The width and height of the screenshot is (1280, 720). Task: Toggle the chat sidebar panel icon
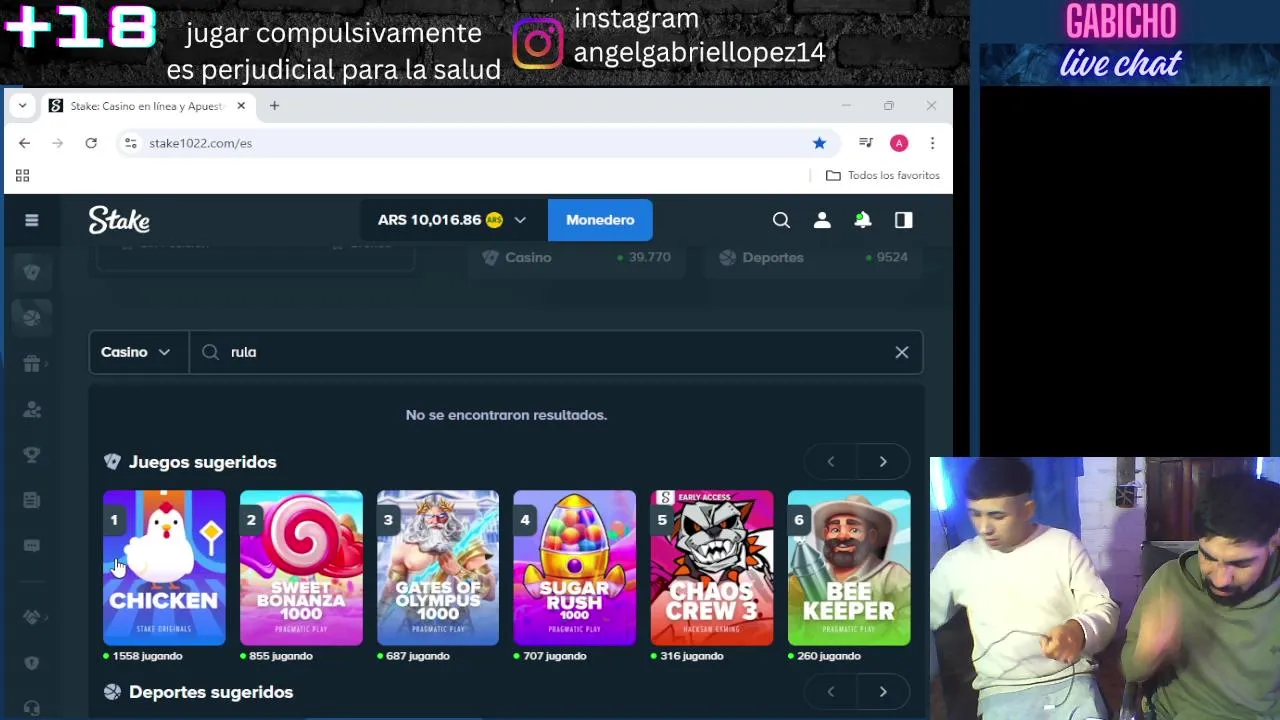click(903, 220)
